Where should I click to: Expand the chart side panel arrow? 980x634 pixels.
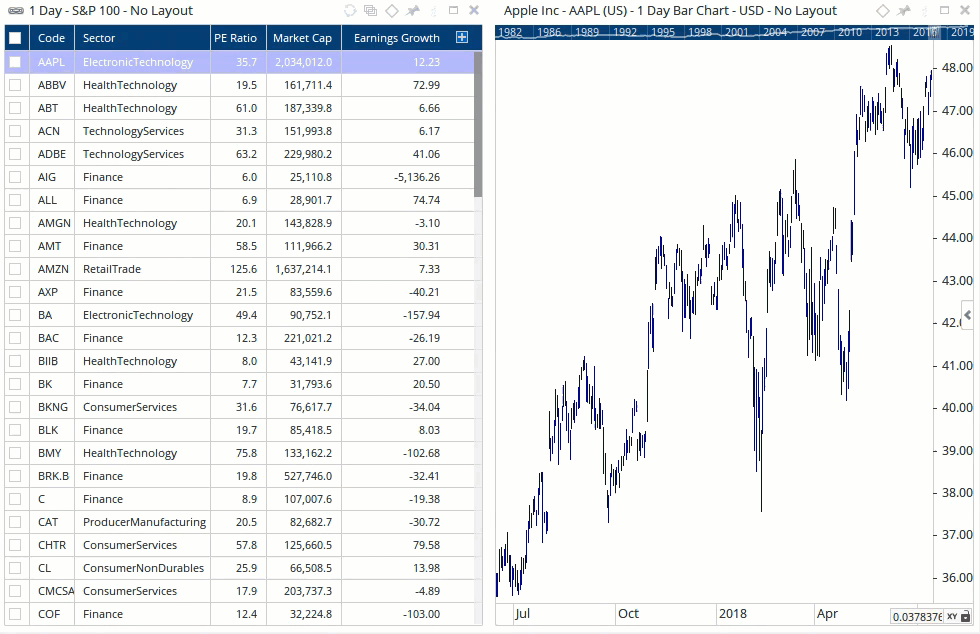[968, 314]
